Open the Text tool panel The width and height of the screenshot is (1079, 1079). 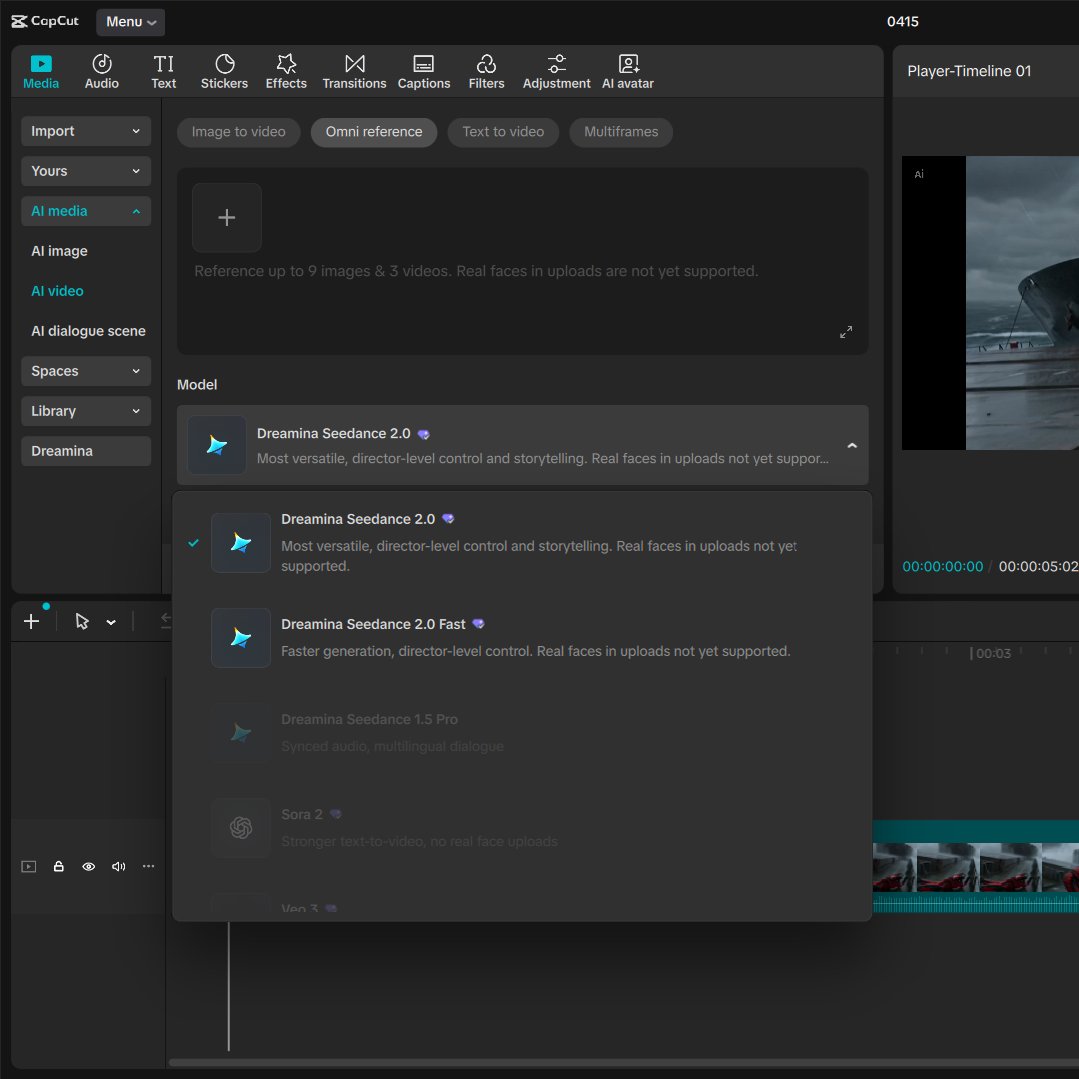[163, 72]
